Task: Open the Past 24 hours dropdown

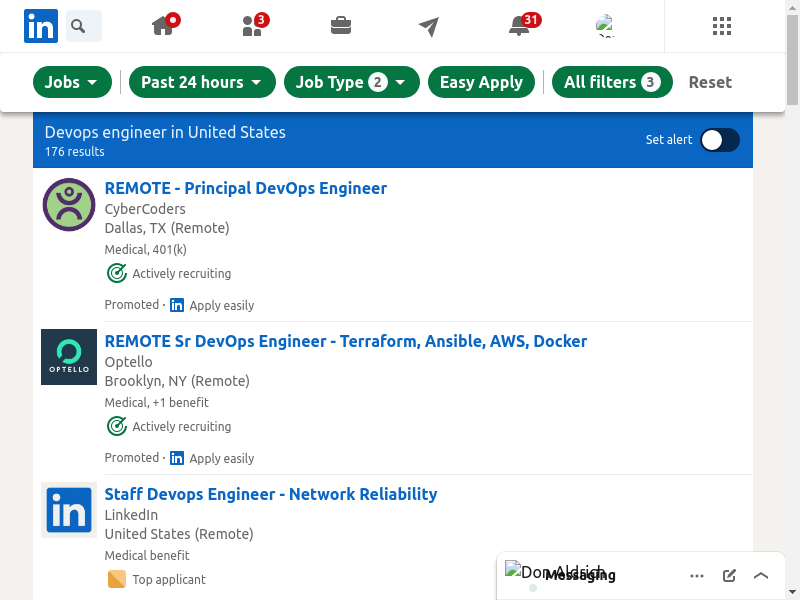Action: (x=201, y=82)
